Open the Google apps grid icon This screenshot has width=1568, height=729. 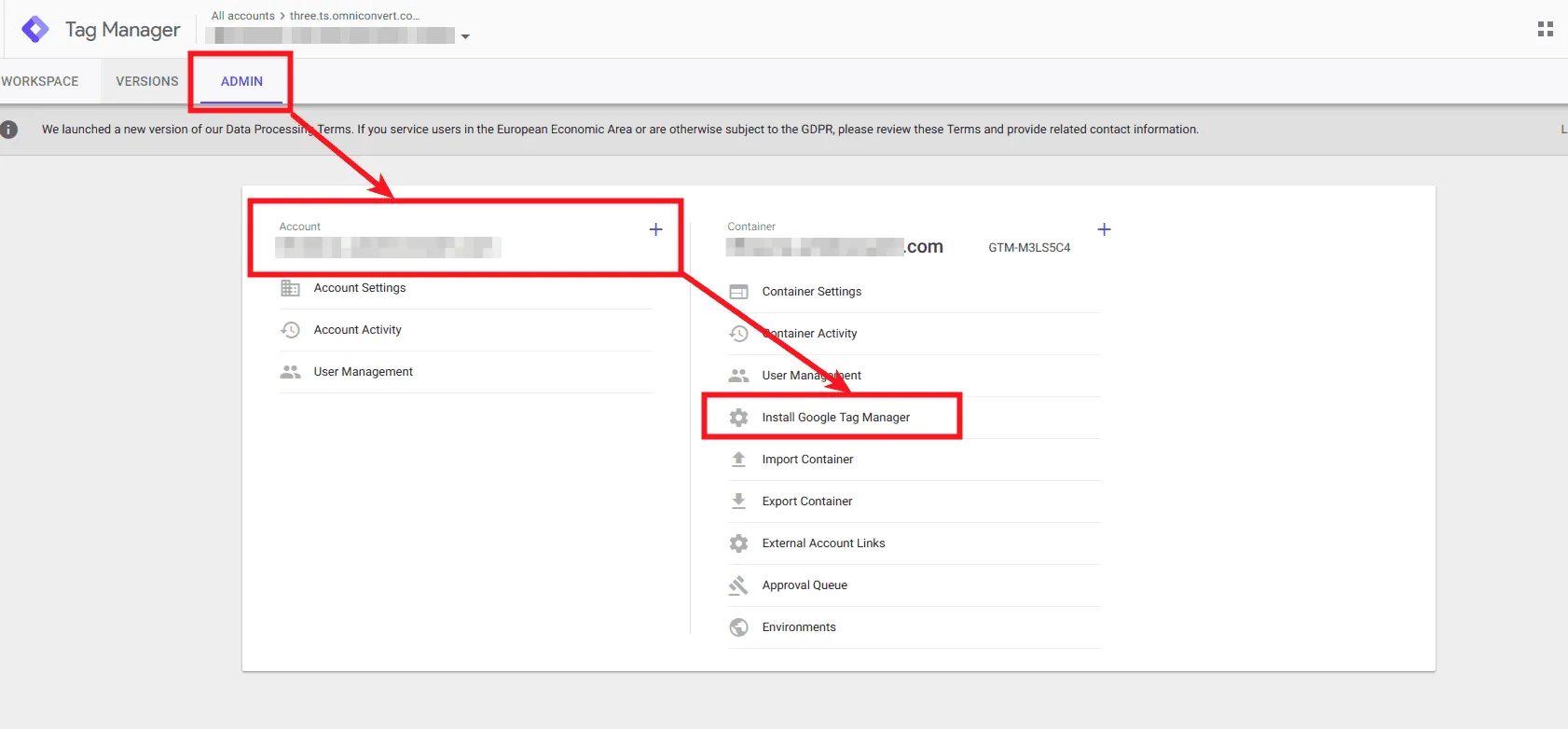[x=1545, y=30]
